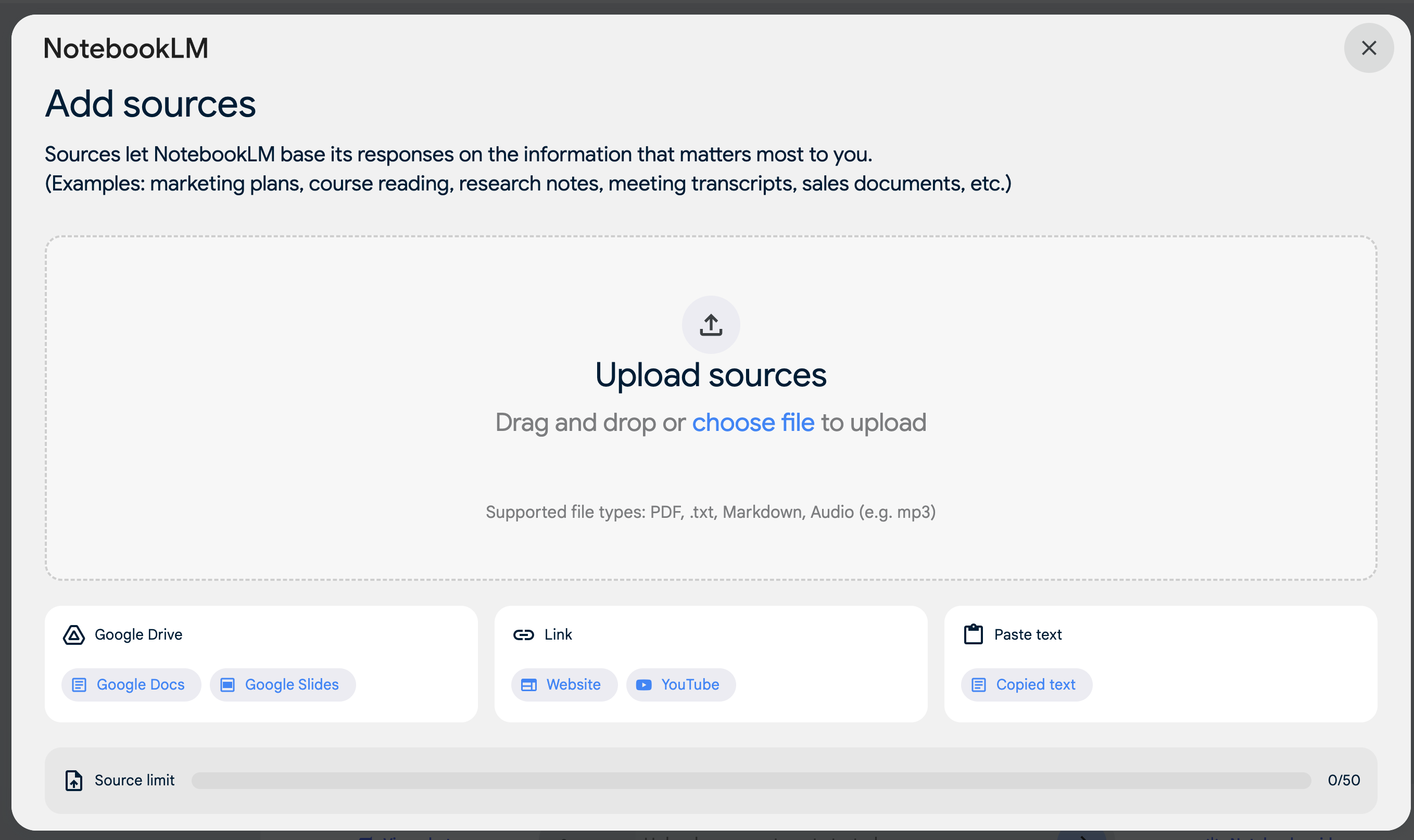
Task: Open the choose file link
Action: point(753,422)
